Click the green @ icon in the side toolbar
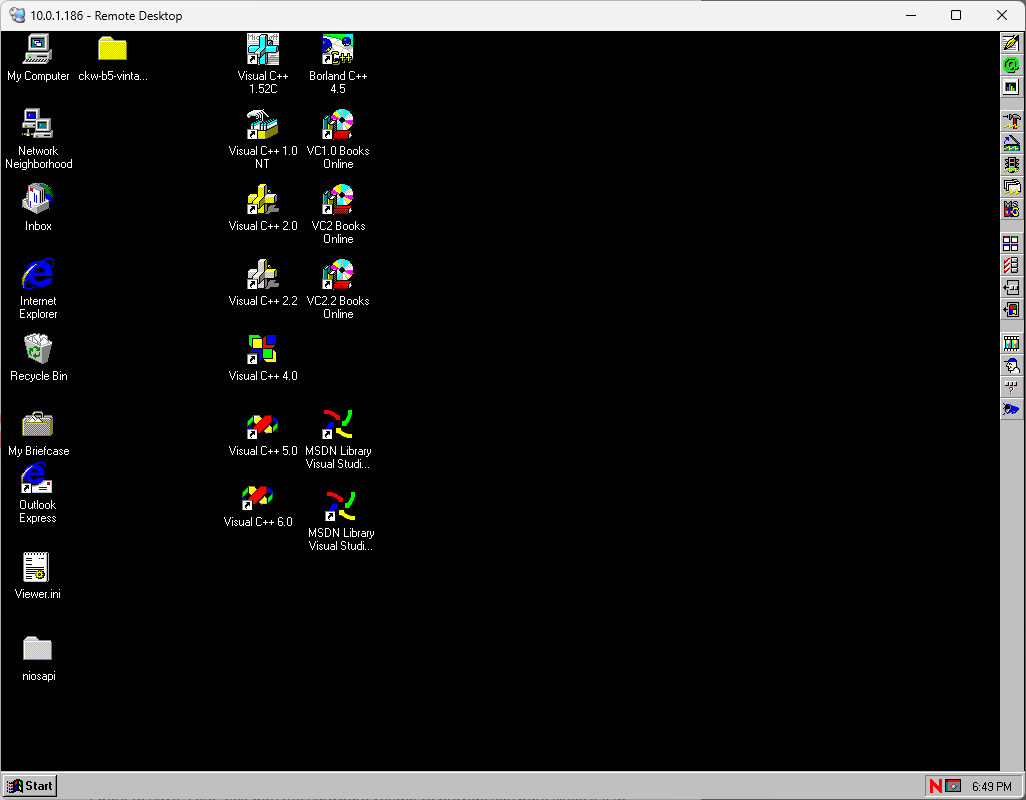This screenshot has width=1026, height=800. pos(1011,65)
